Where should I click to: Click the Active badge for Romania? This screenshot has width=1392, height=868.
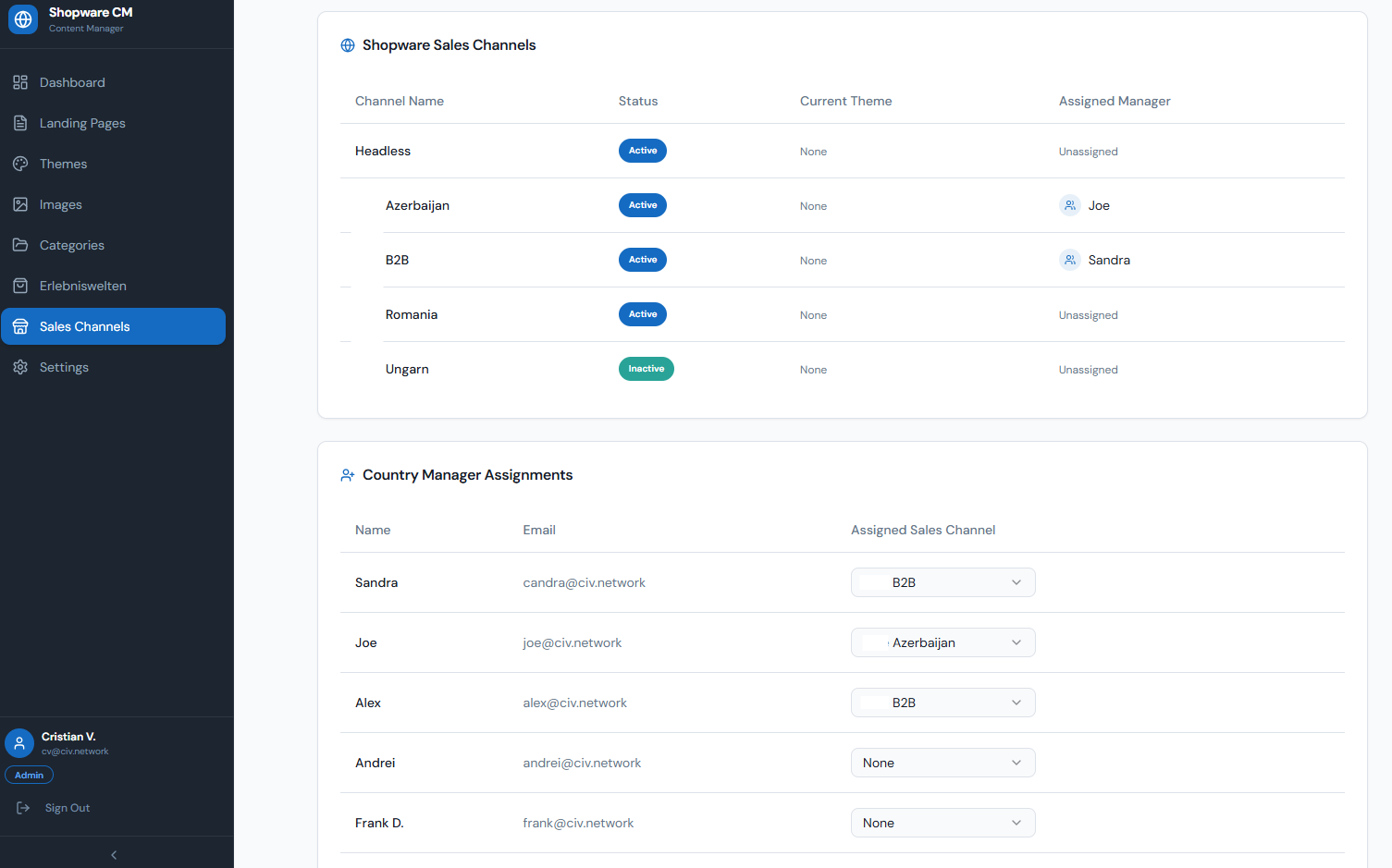click(x=643, y=314)
